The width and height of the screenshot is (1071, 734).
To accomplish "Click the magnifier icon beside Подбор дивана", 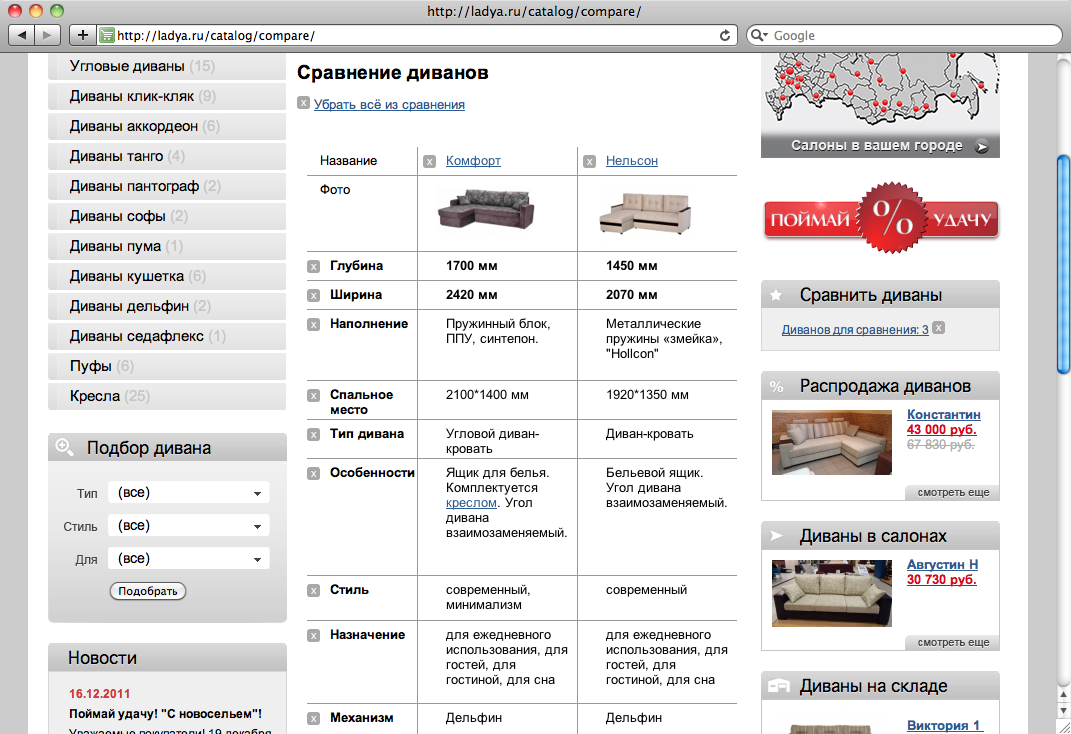I will click(65, 448).
